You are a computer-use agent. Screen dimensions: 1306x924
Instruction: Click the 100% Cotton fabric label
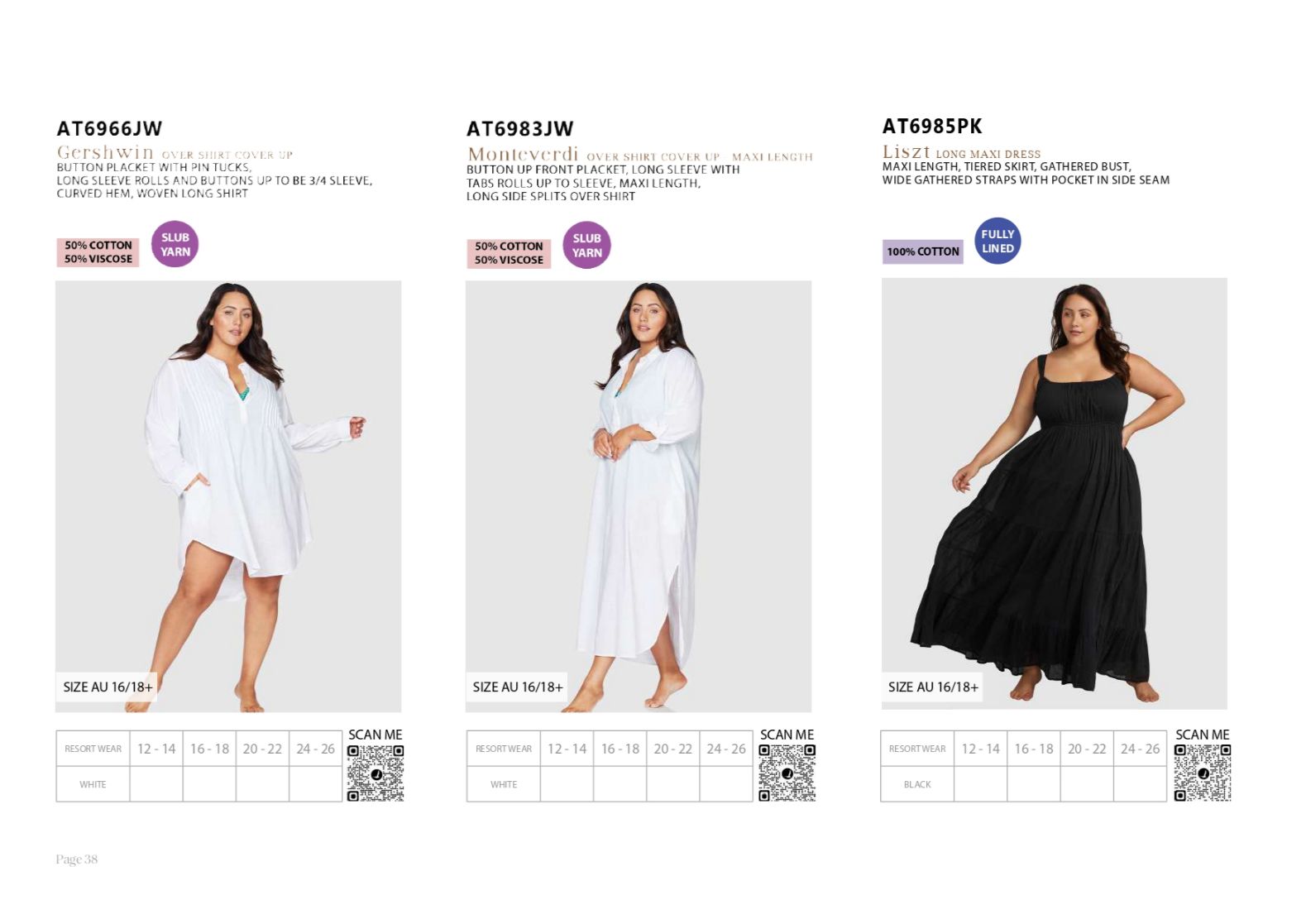click(923, 251)
